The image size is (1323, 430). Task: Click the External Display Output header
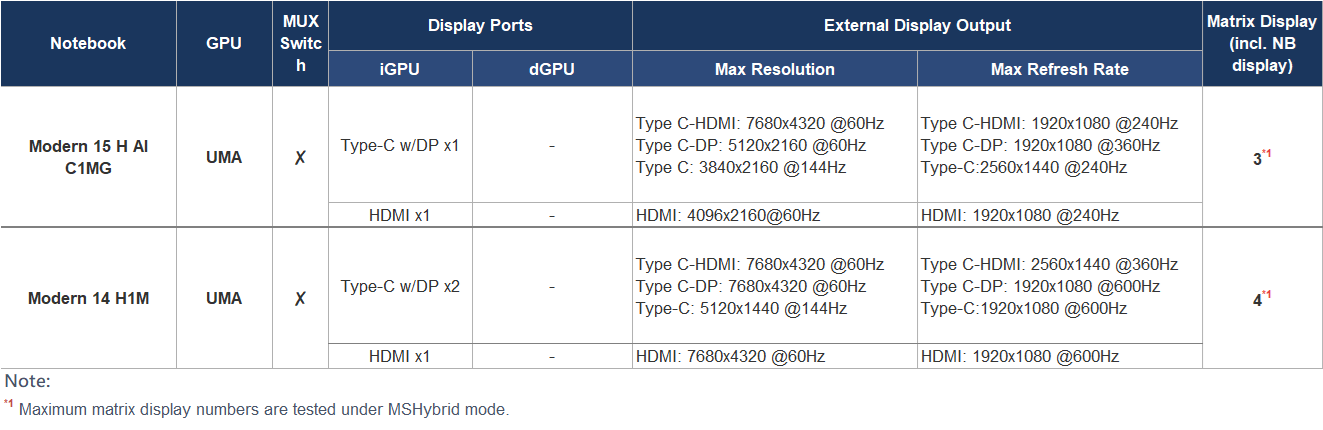click(x=917, y=25)
